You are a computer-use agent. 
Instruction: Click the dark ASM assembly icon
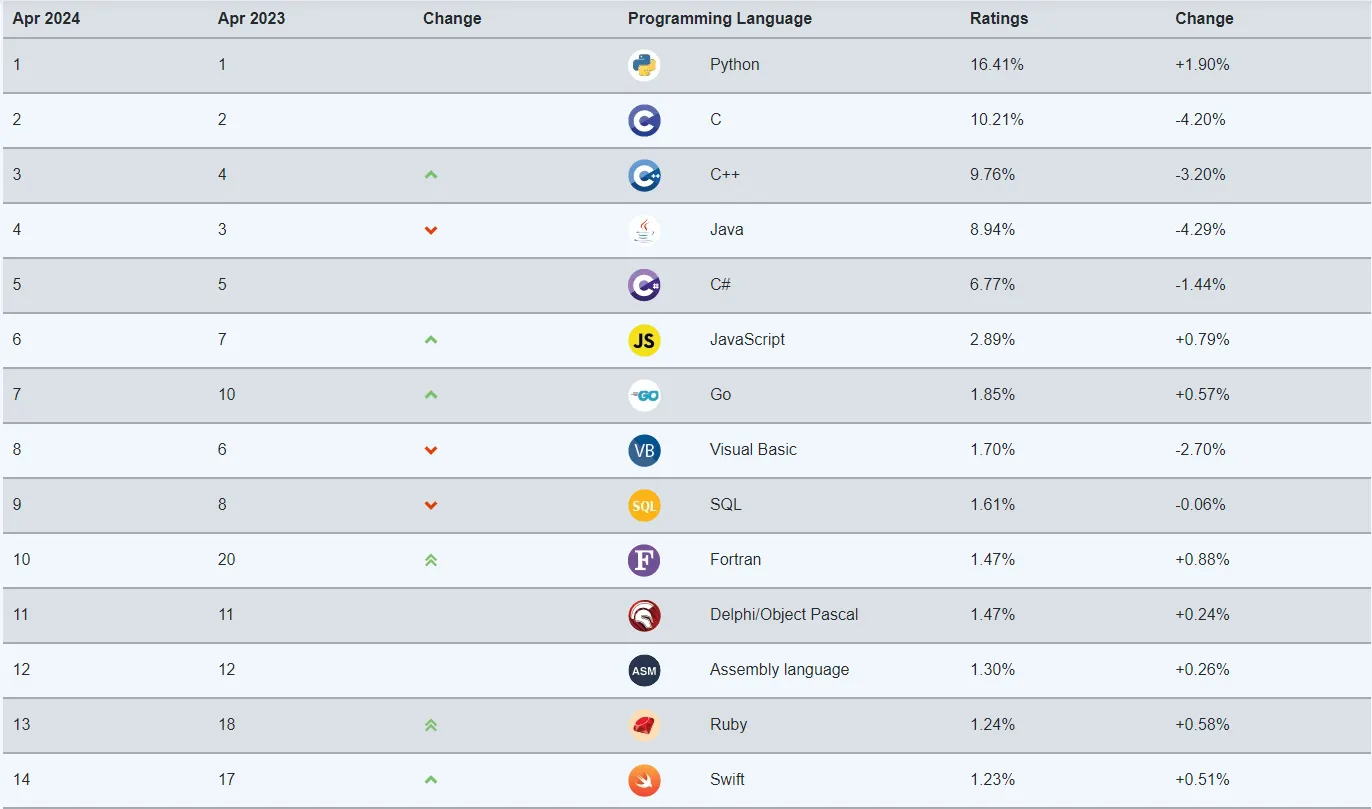point(644,670)
